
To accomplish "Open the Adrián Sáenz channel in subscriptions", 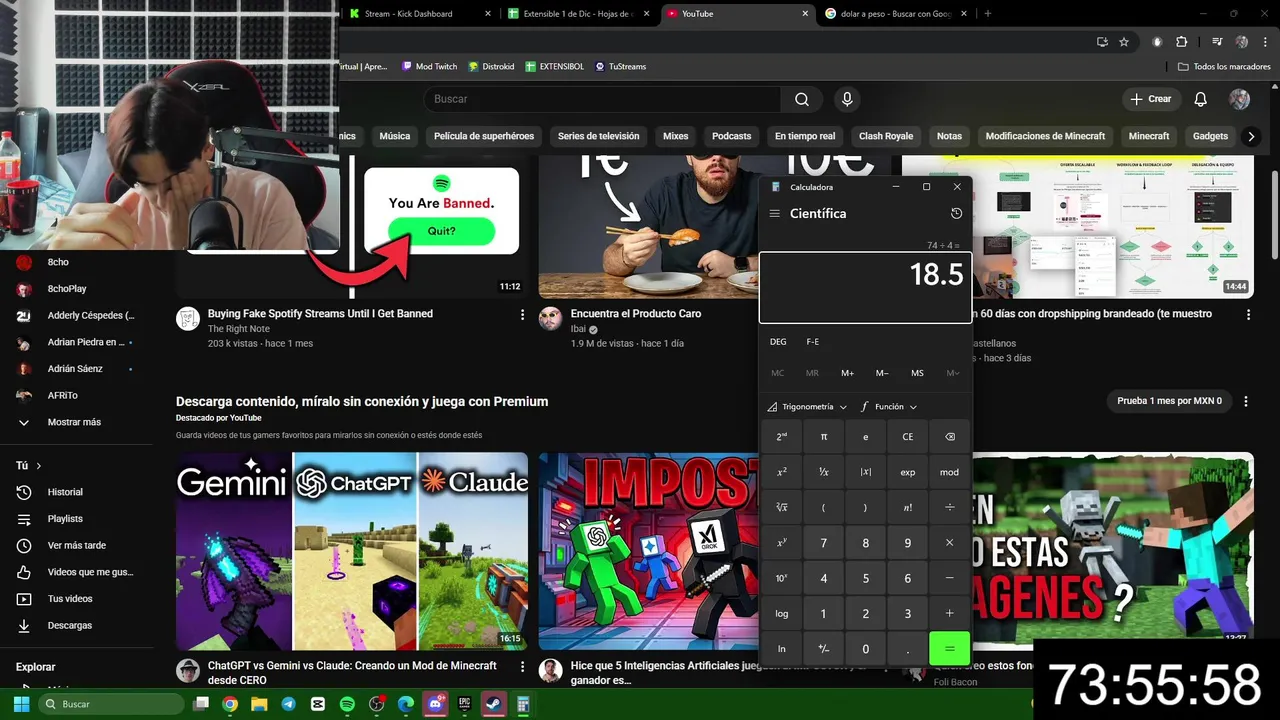I will (x=75, y=368).
